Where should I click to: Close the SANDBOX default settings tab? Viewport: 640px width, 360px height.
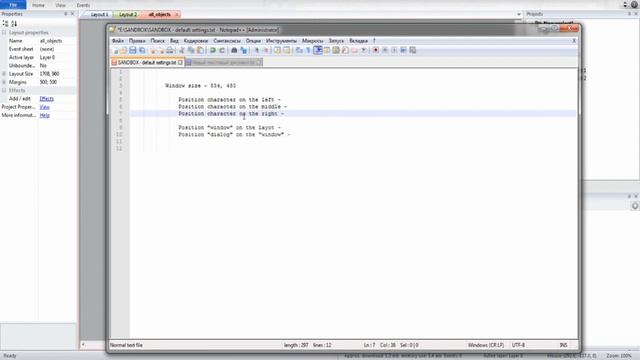coord(180,62)
